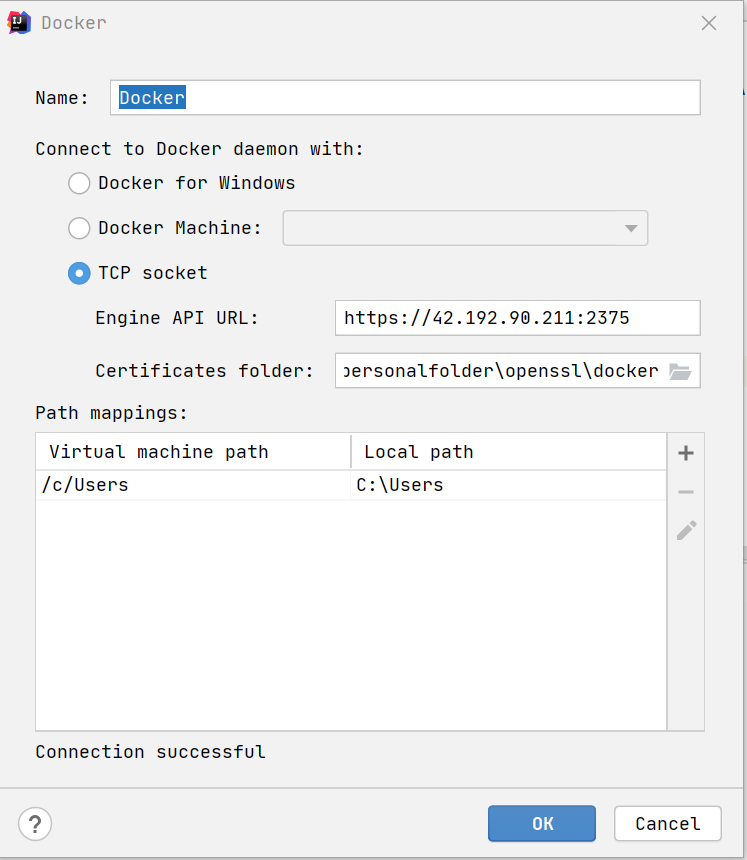Browse certificates folder with folder icon
The height and width of the screenshot is (860, 747).
pos(680,371)
